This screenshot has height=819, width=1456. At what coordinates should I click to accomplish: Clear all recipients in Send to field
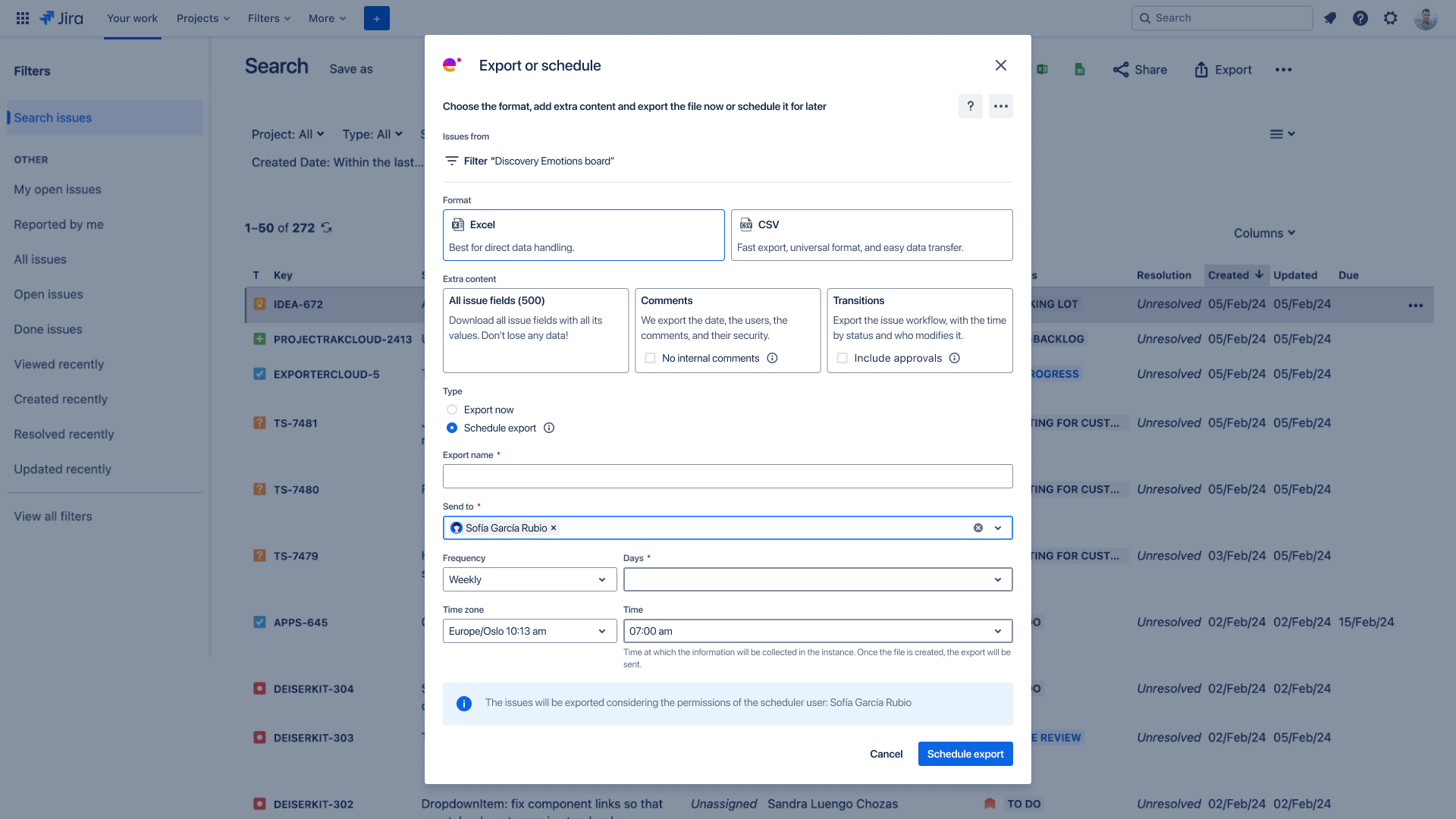coord(977,528)
